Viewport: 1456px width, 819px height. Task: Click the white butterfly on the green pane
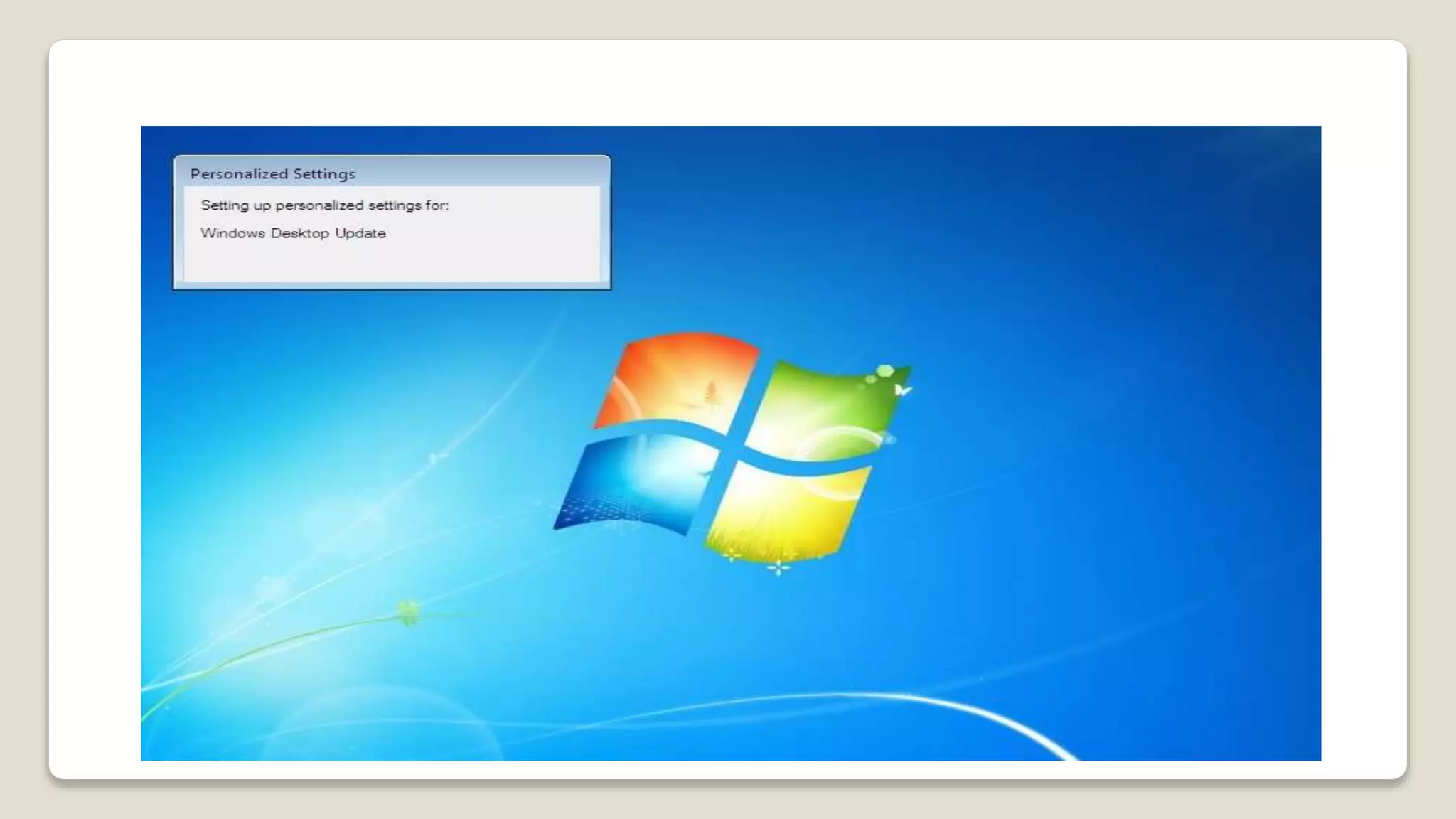click(x=902, y=390)
